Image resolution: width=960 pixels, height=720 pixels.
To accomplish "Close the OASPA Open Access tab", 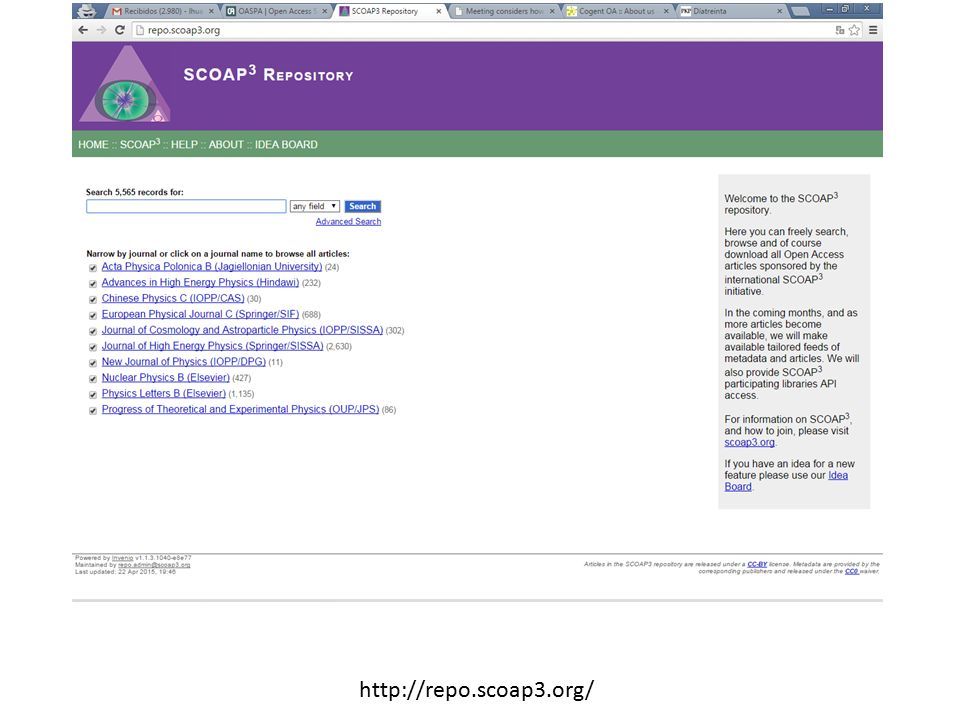I will (x=325, y=11).
